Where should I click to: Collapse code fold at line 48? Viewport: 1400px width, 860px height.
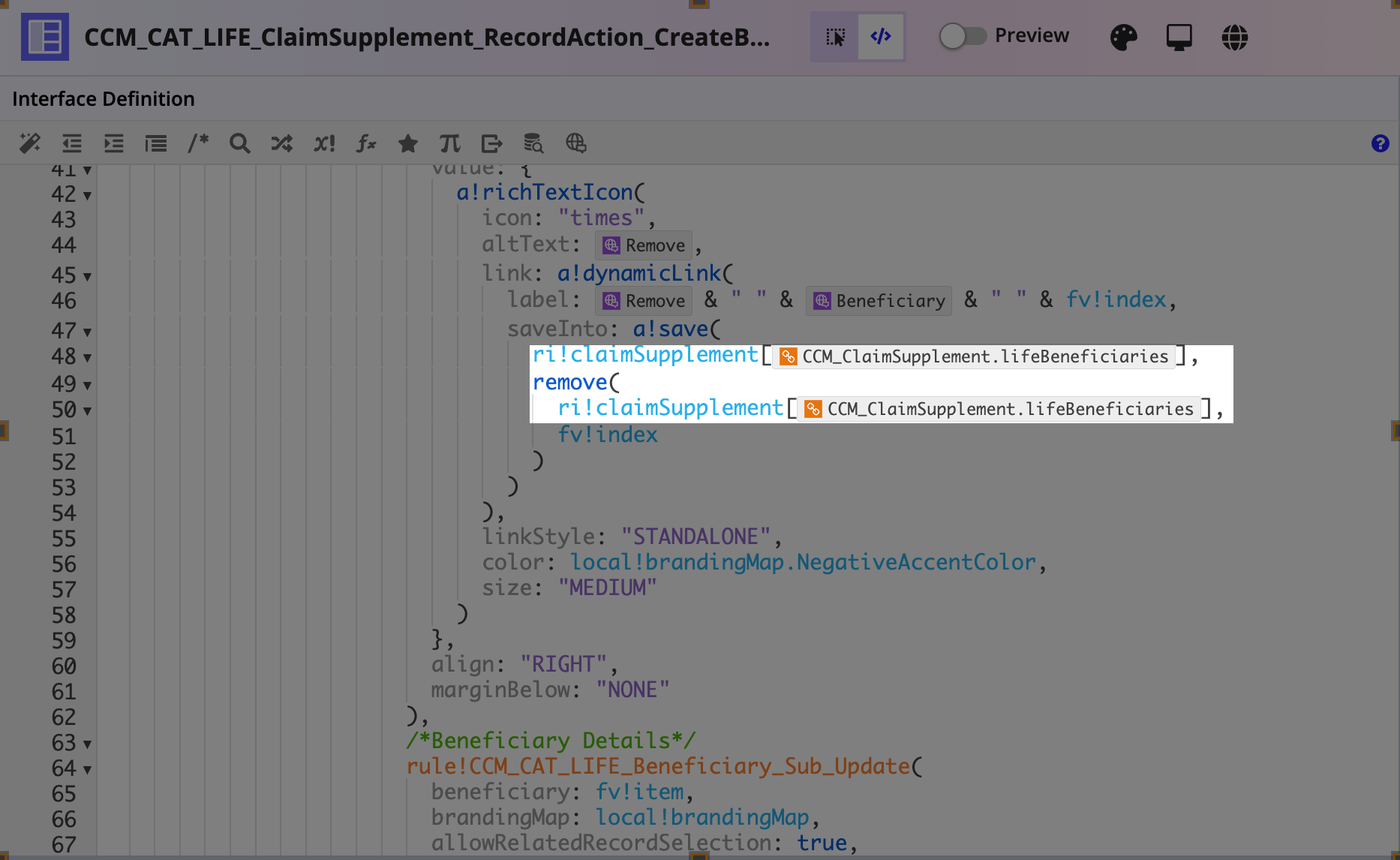point(88,358)
